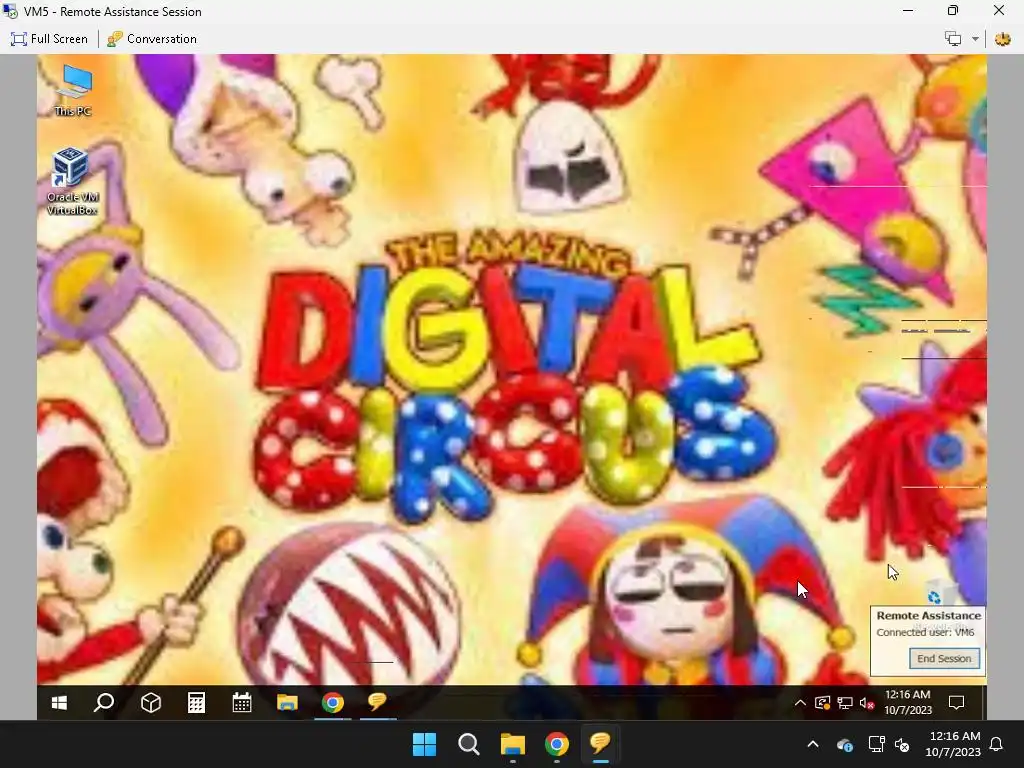Activate Remote Assistance app on host taskbar
This screenshot has height=768, width=1024.
[600, 744]
